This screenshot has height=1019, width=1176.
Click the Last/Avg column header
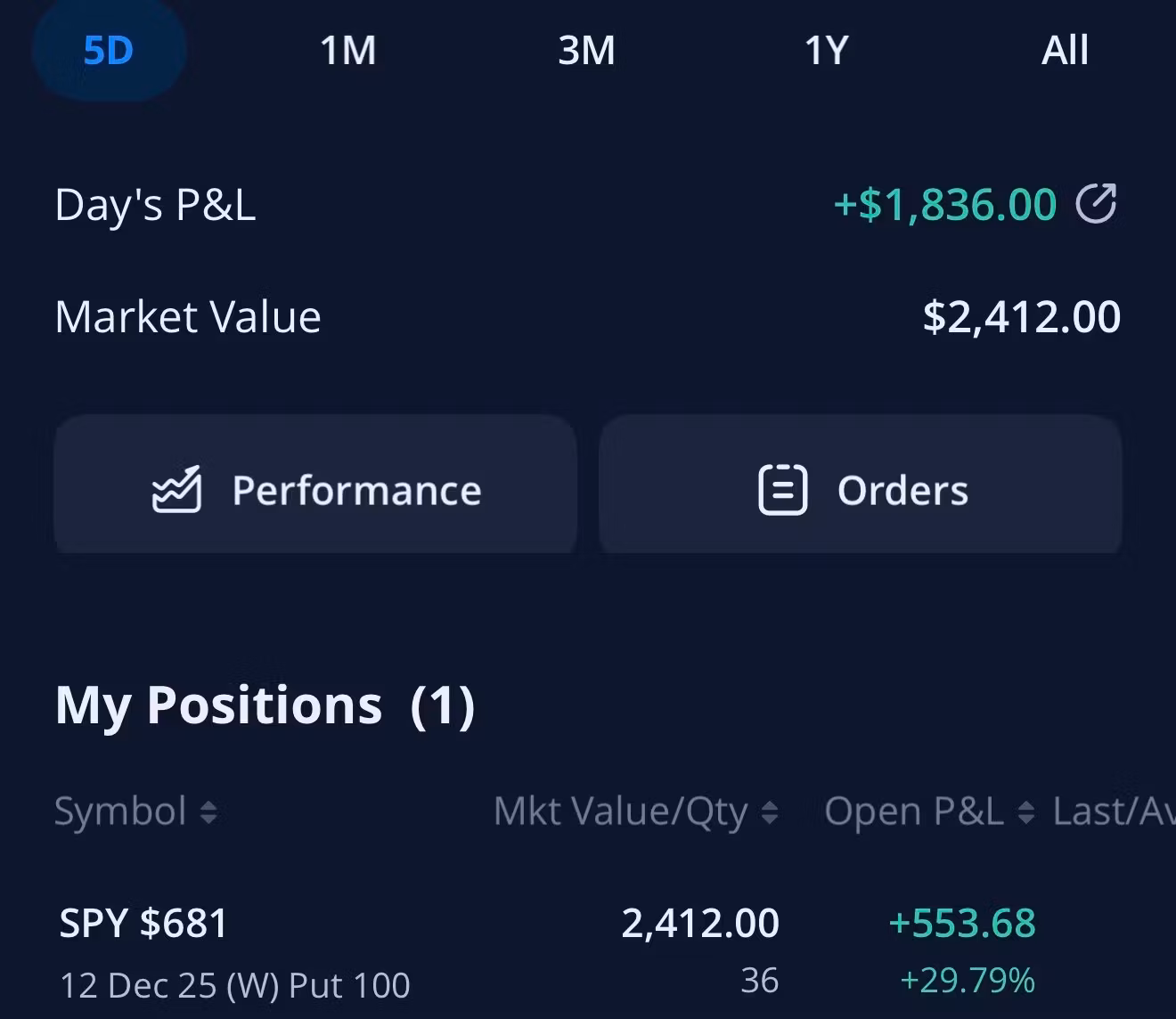coord(1114,811)
